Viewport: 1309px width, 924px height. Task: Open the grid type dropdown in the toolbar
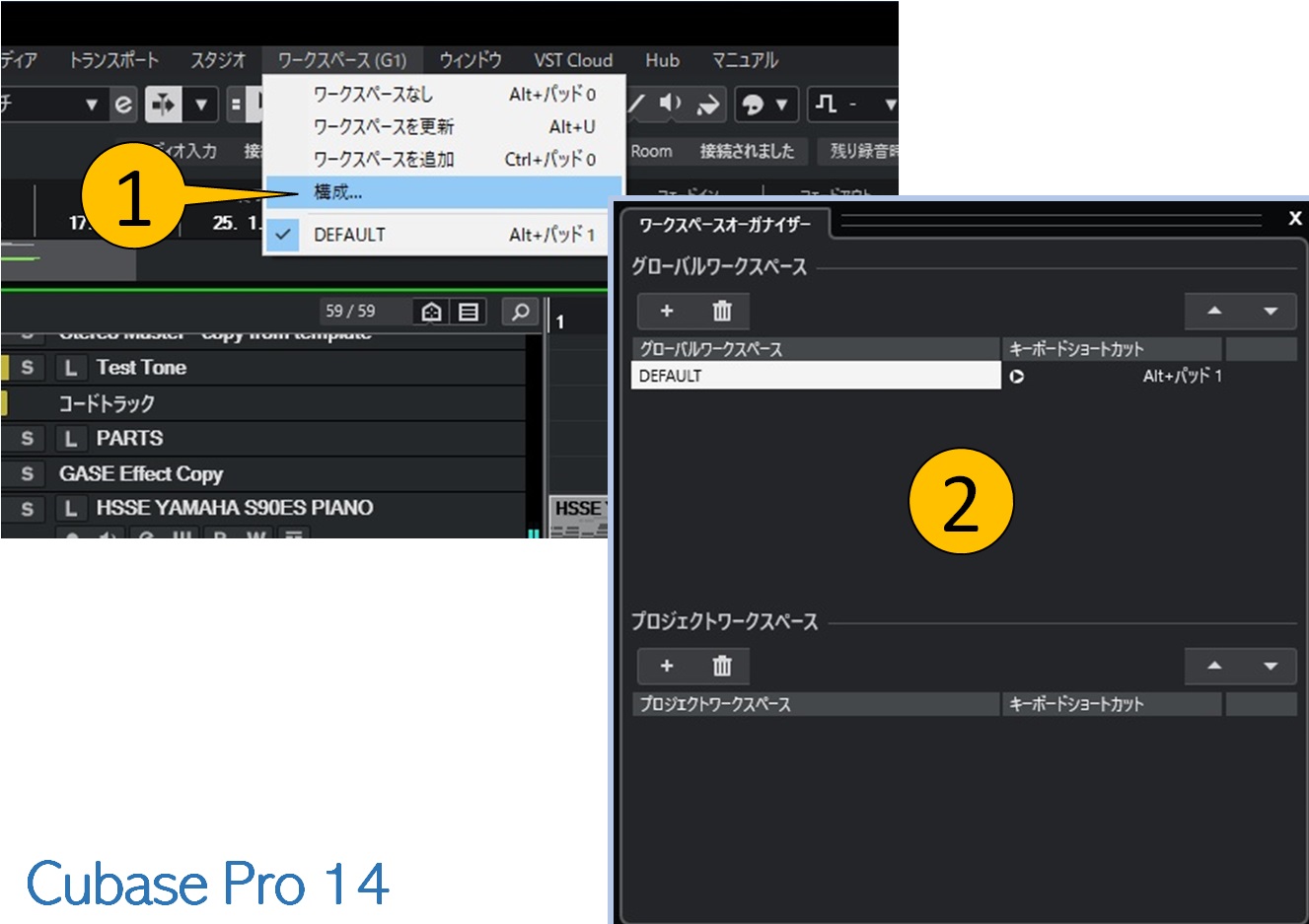[x=892, y=104]
